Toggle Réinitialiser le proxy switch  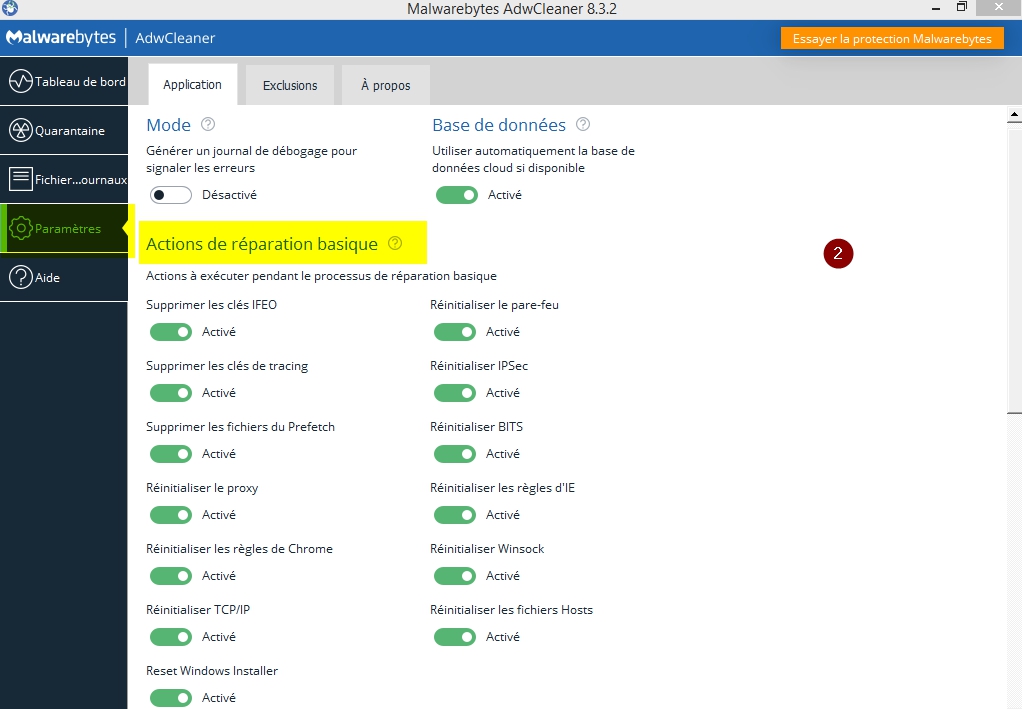(x=171, y=515)
